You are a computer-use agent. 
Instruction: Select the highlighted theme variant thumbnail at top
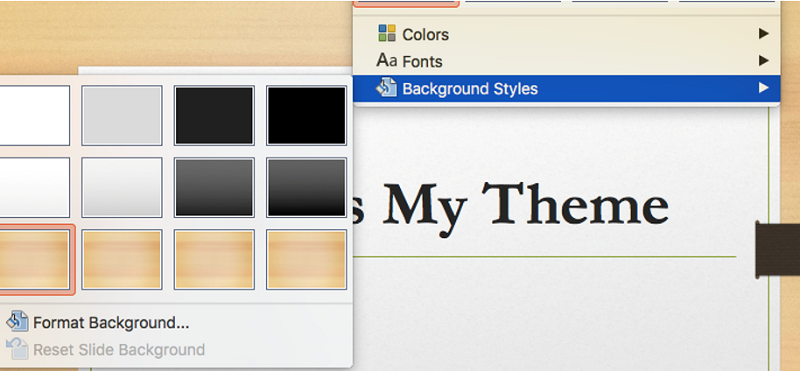pyautogui.click(x=407, y=3)
